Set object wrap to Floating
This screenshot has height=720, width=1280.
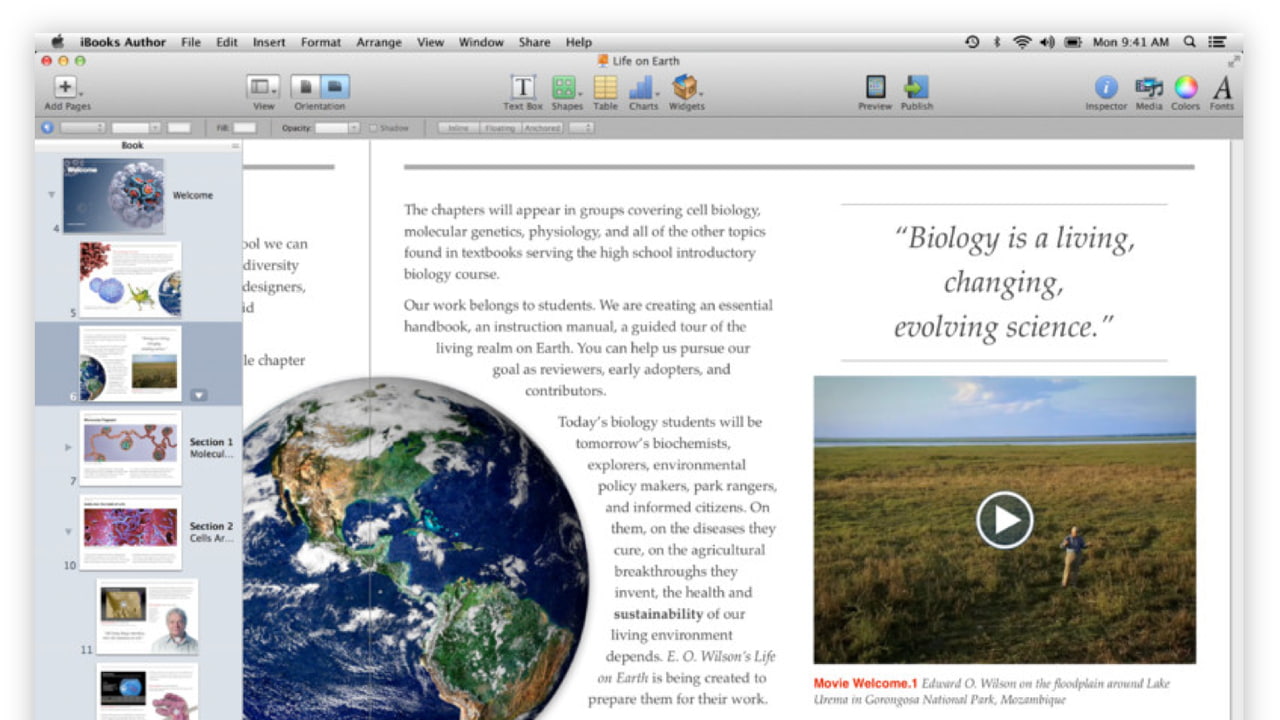tap(500, 128)
